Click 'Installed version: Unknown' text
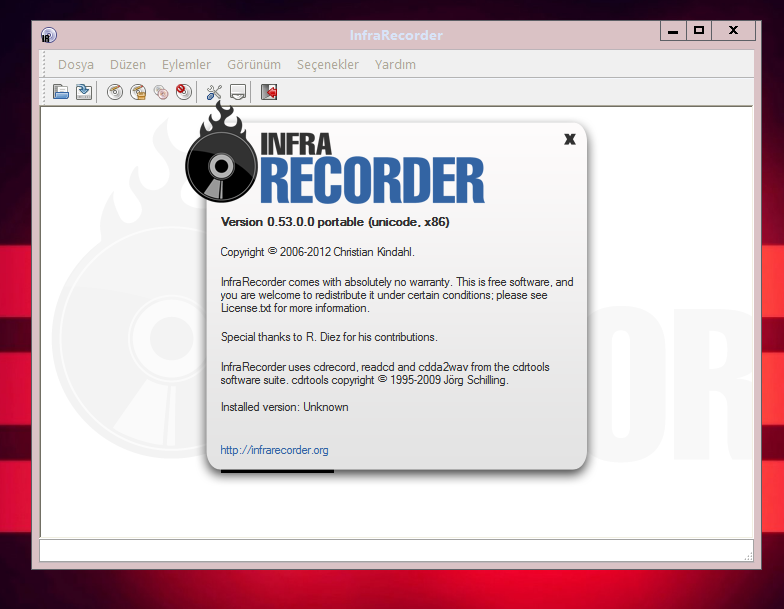The image size is (784, 609). point(284,407)
